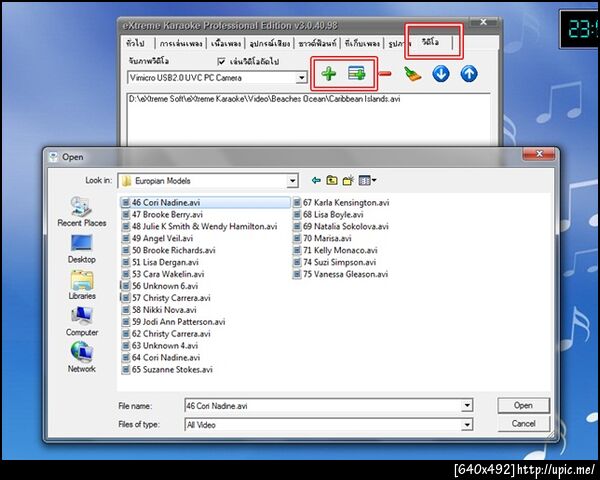
Task: Open Recent Places in sidebar
Action: tap(82, 212)
